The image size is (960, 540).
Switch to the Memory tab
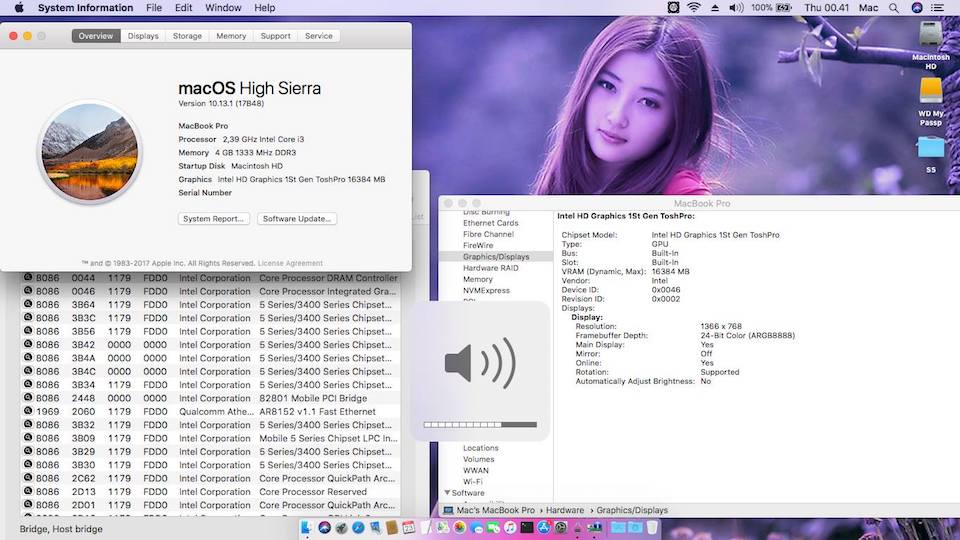[231, 36]
